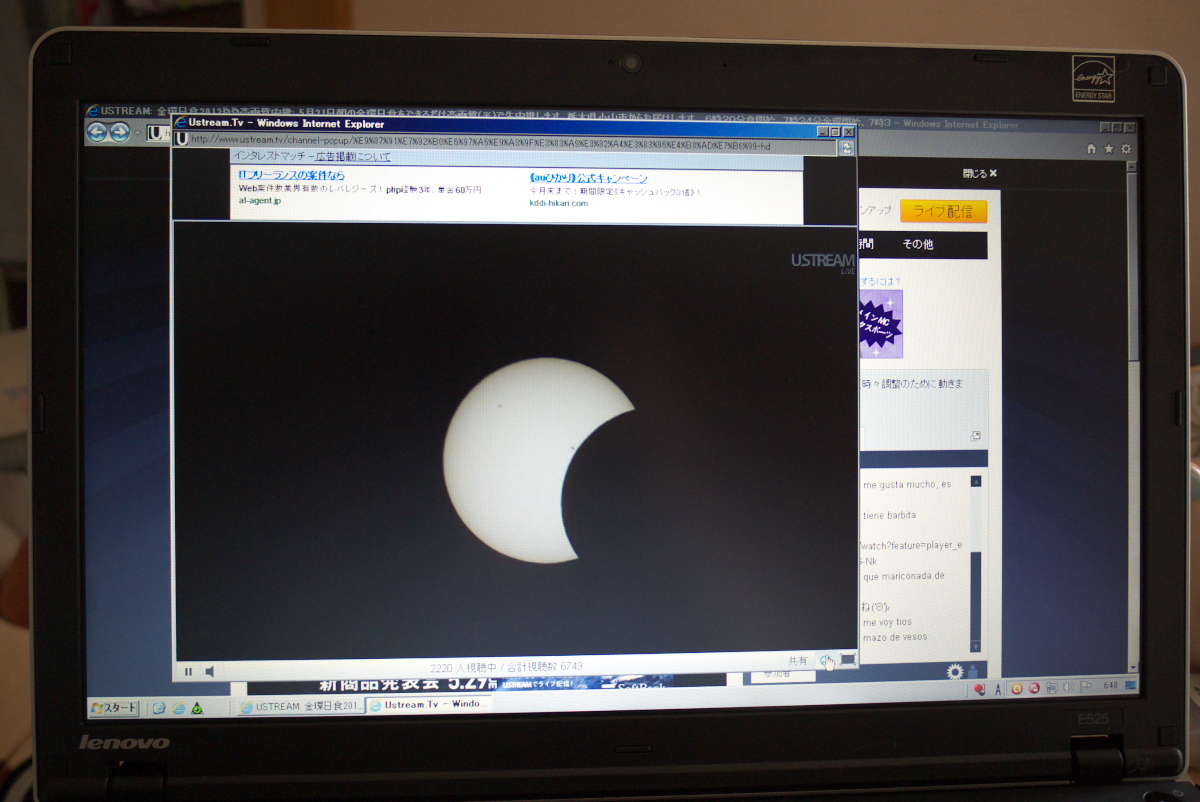Go back in the background IE window

tap(97, 132)
